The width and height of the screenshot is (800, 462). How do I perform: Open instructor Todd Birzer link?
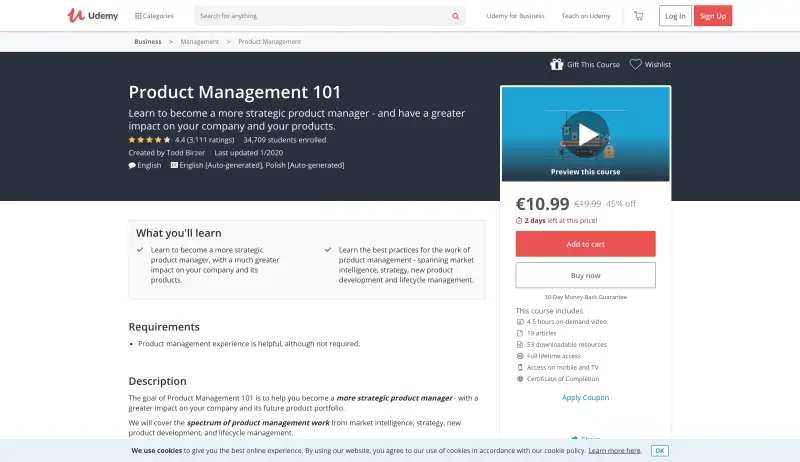pyautogui.click(x=186, y=152)
